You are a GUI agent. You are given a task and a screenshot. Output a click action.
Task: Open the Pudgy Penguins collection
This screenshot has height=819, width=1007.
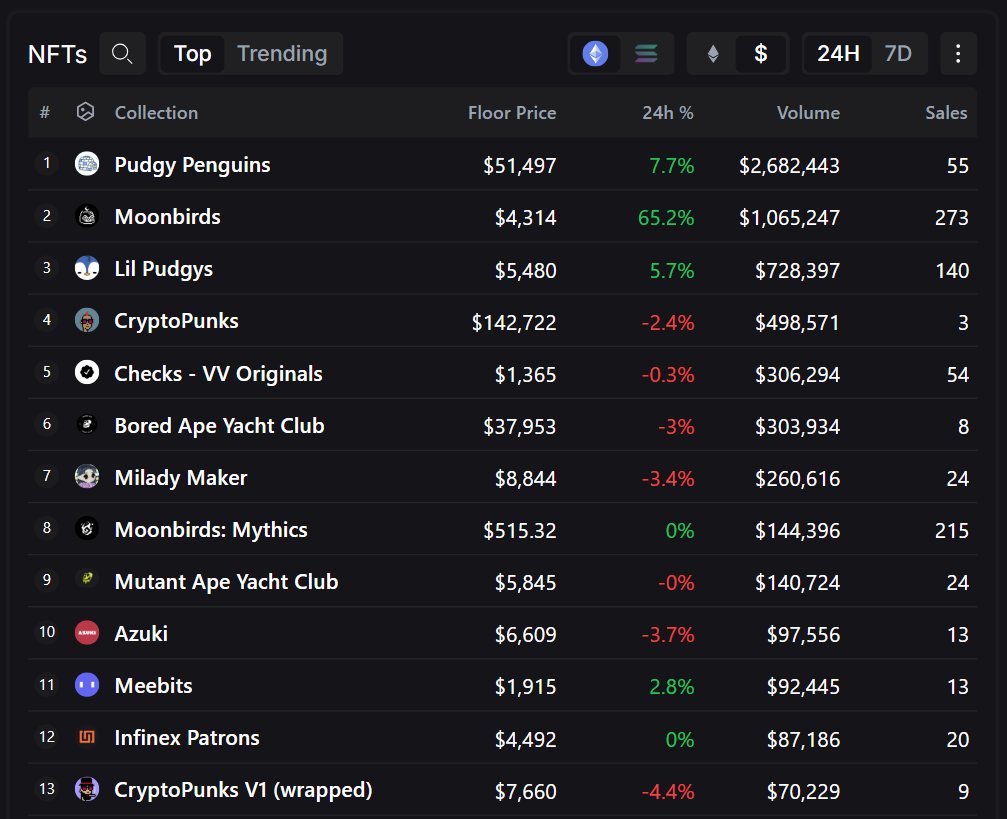click(192, 165)
